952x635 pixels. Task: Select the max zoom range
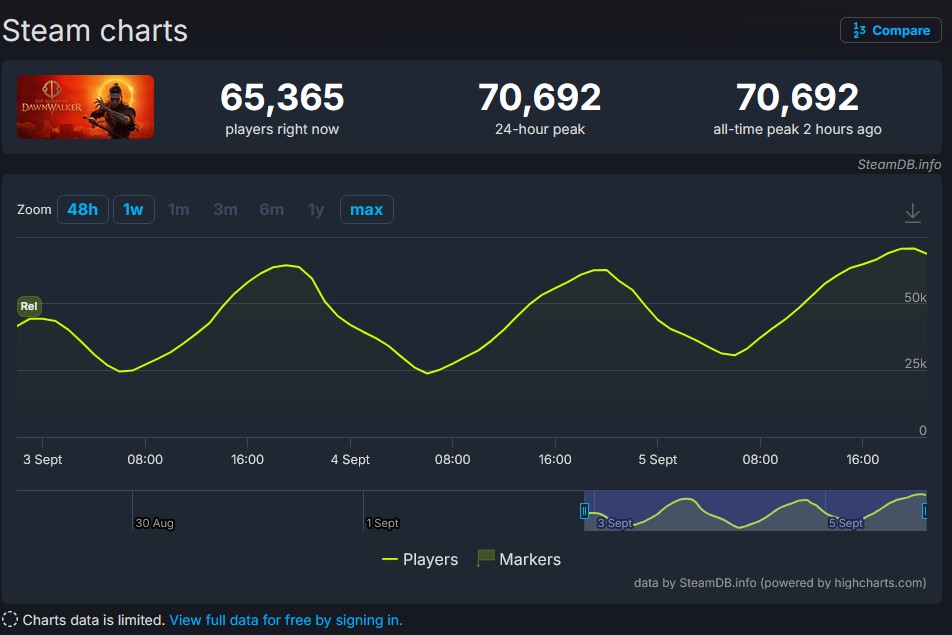click(367, 209)
